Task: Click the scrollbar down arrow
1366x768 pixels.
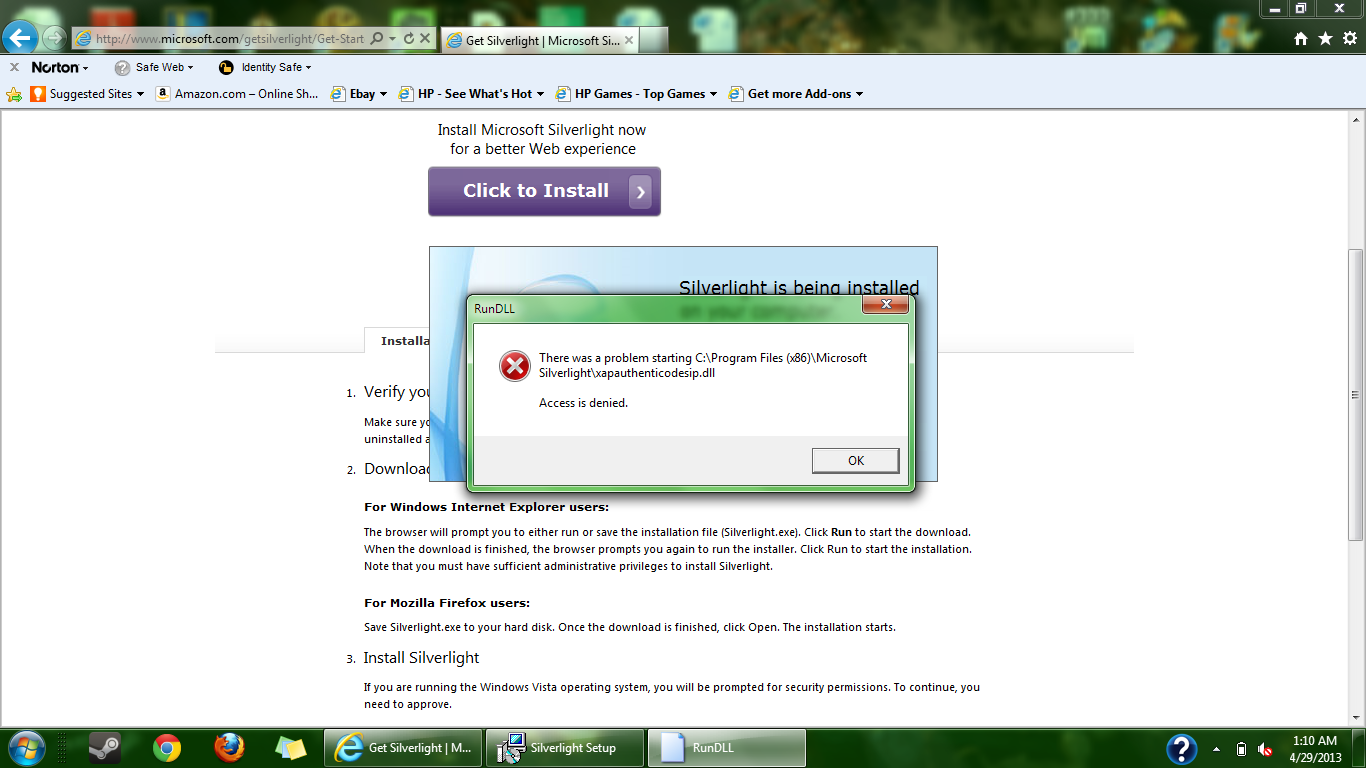Action: (1356, 717)
